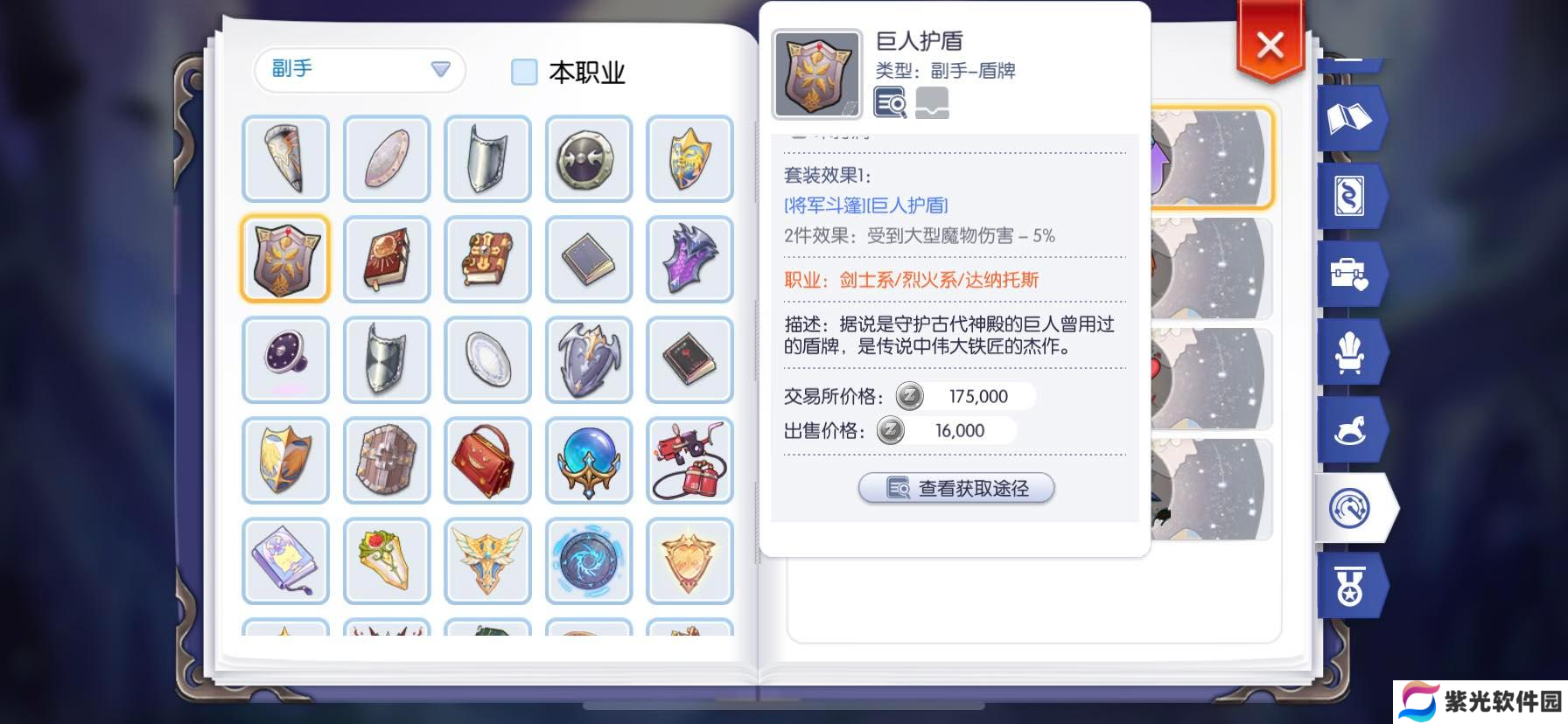Select the round dark buckler shield

[589, 159]
